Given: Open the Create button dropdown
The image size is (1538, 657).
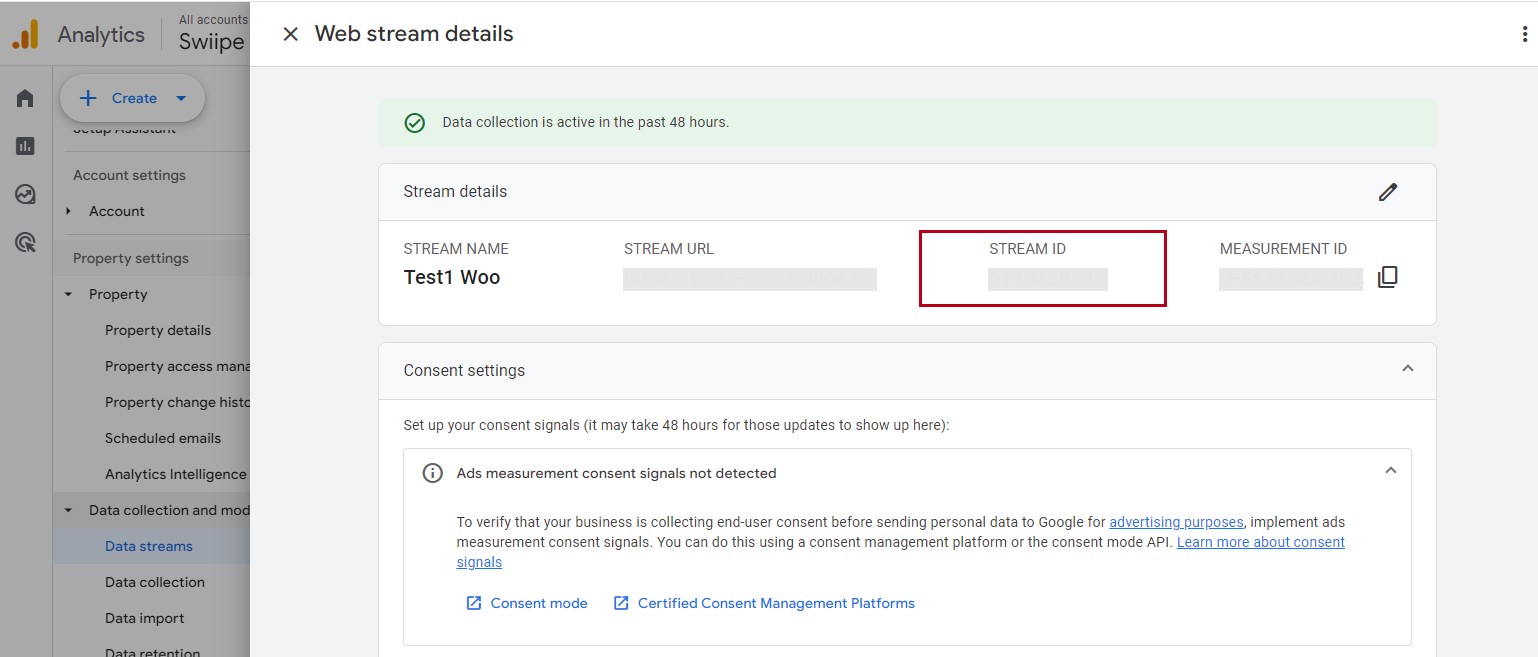Looking at the screenshot, I should 181,98.
